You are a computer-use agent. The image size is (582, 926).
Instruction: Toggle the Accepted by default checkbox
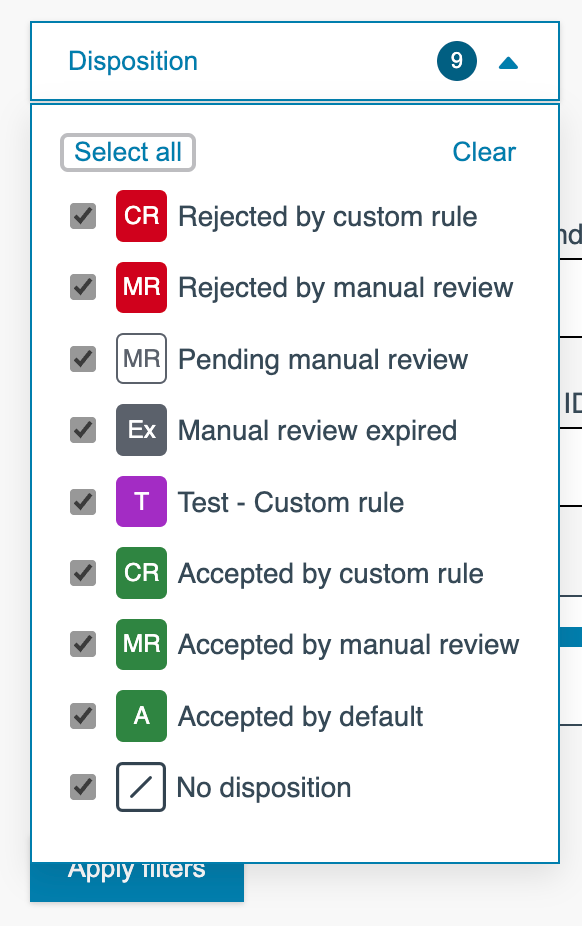pos(83,716)
